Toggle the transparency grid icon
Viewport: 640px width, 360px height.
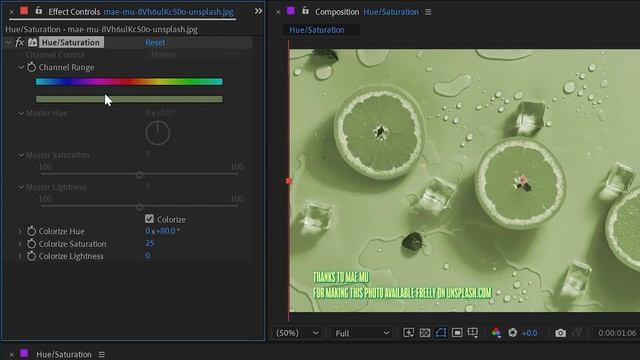424,333
